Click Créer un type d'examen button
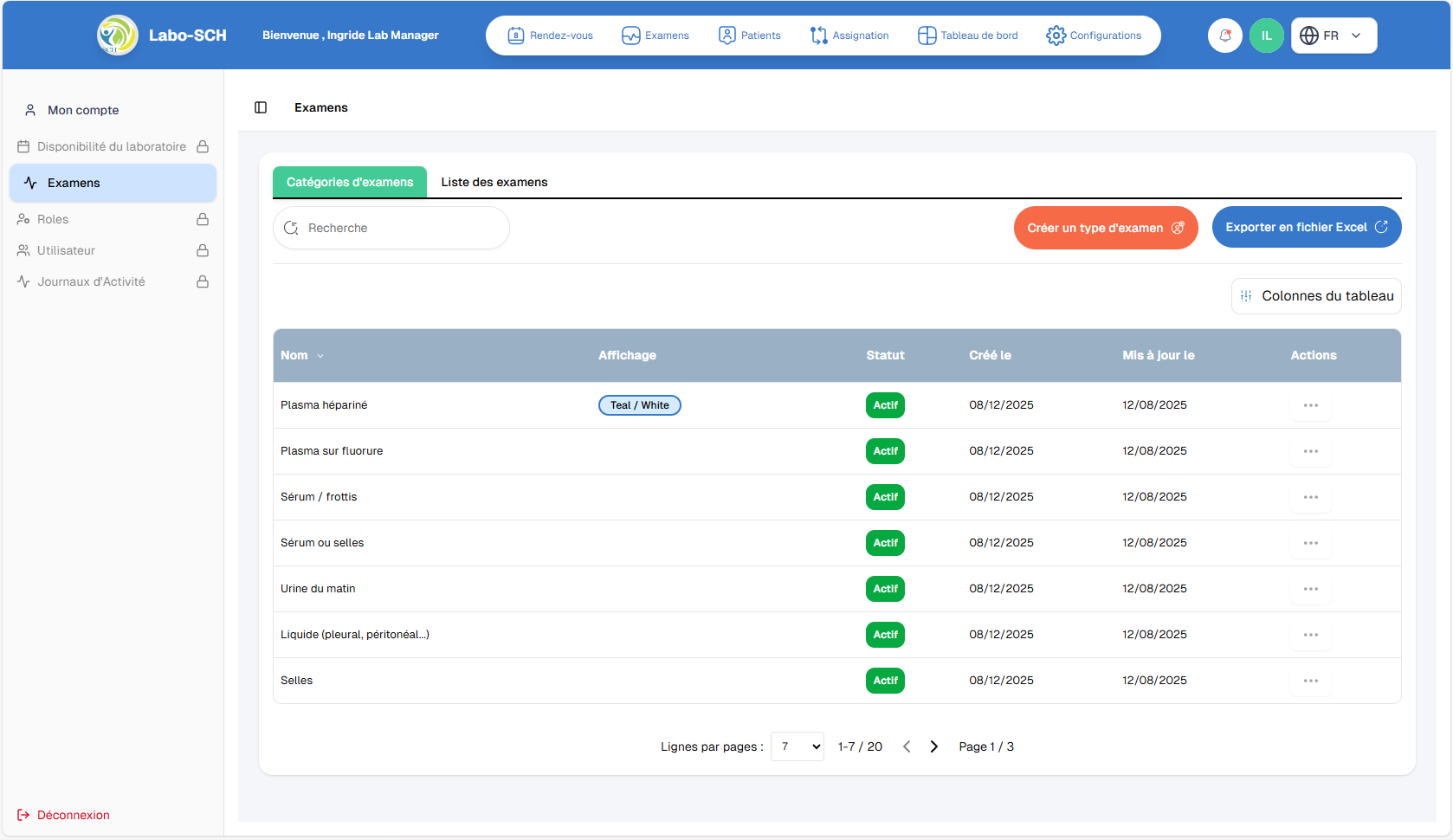The image size is (1453, 840). pos(1105,228)
